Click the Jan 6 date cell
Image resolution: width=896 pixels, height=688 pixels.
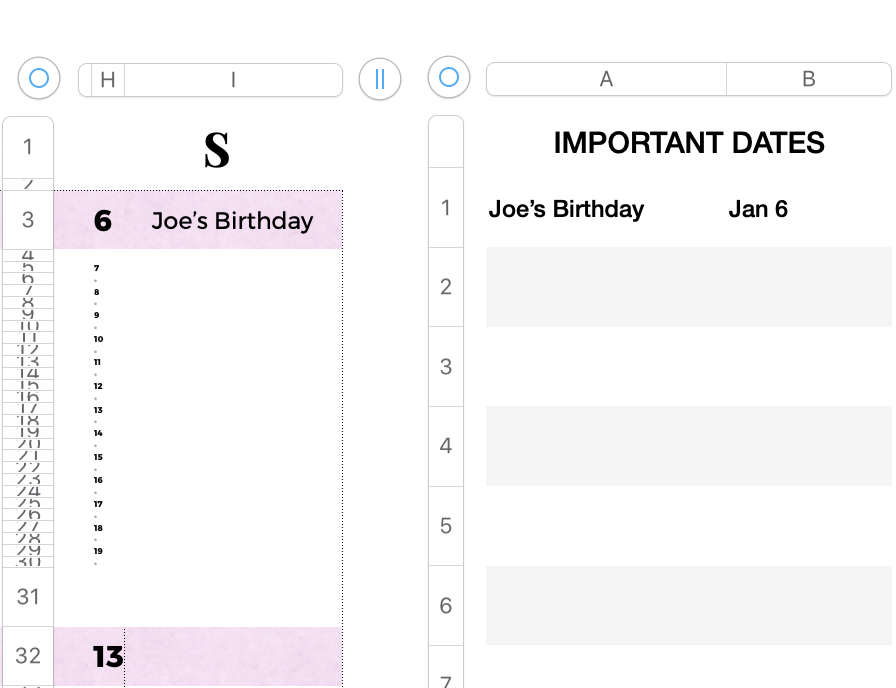[758, 209]
